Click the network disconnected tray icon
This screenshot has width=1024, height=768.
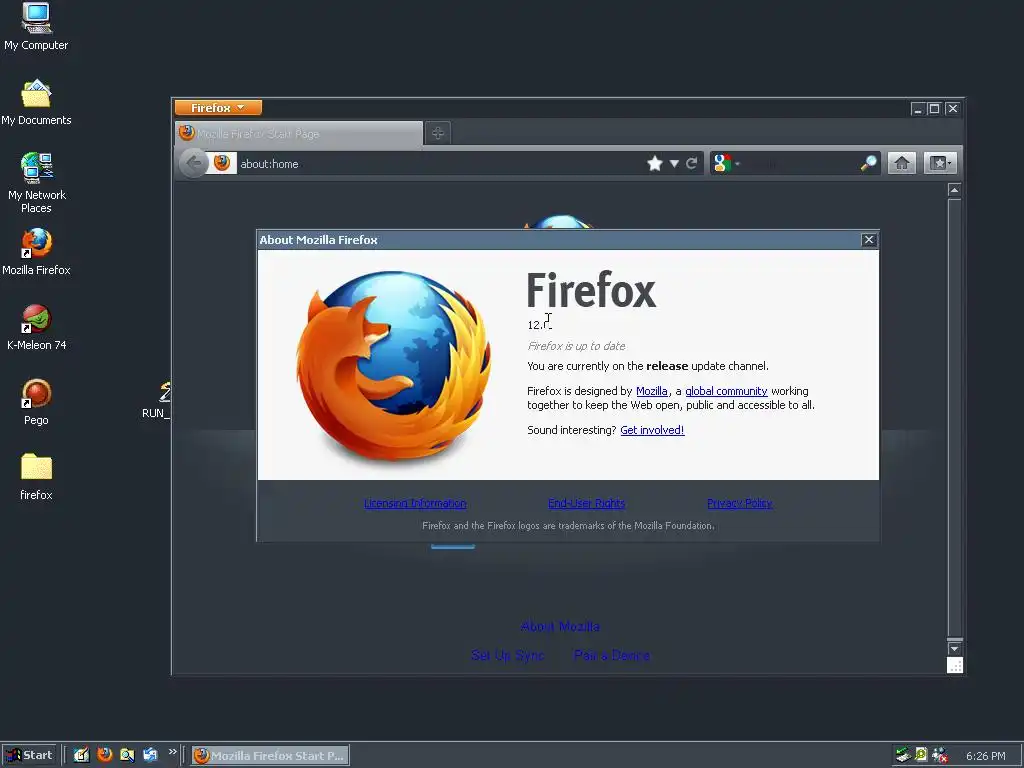click(x=940, y=755)
